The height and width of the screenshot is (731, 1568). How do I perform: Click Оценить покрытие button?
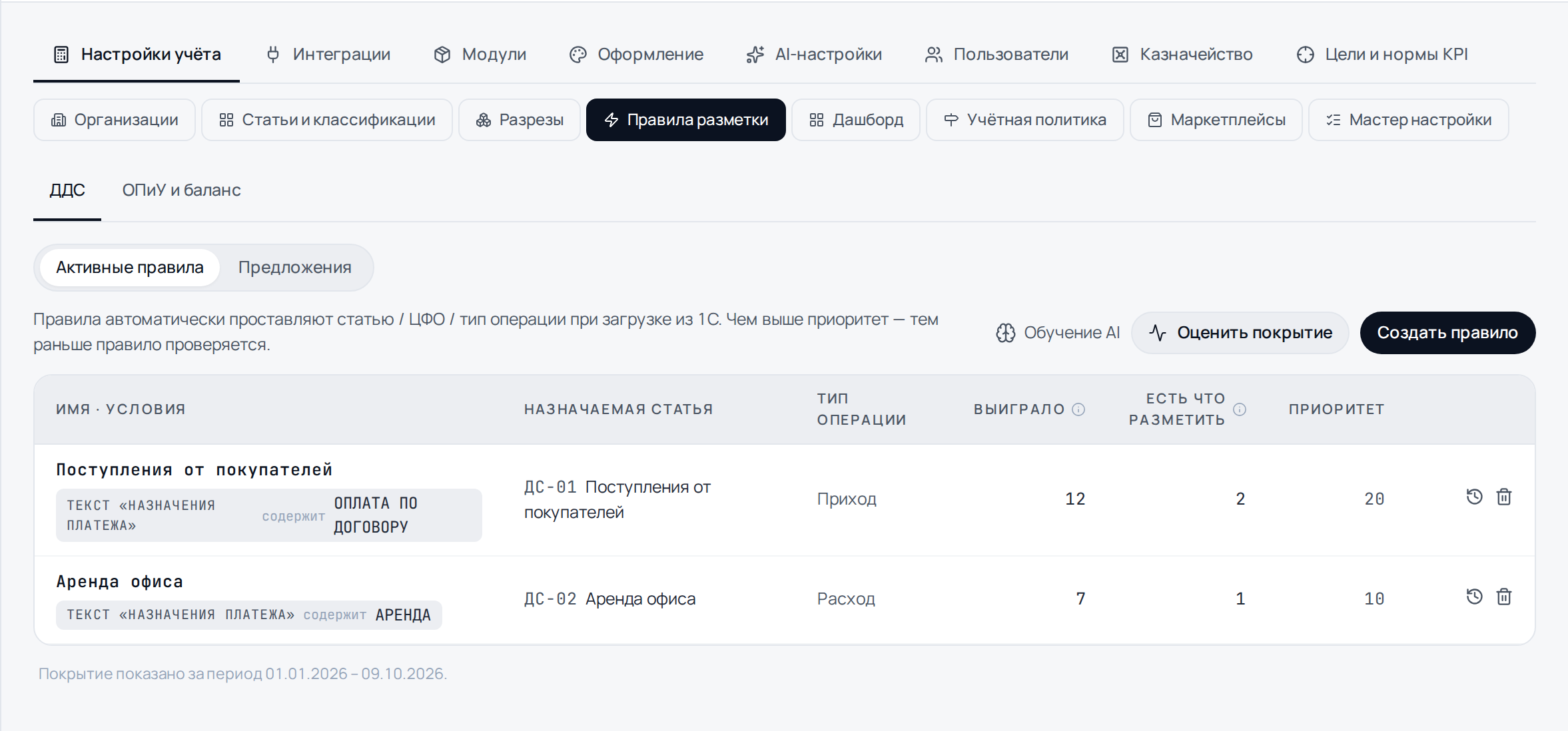pos(1240,333)
